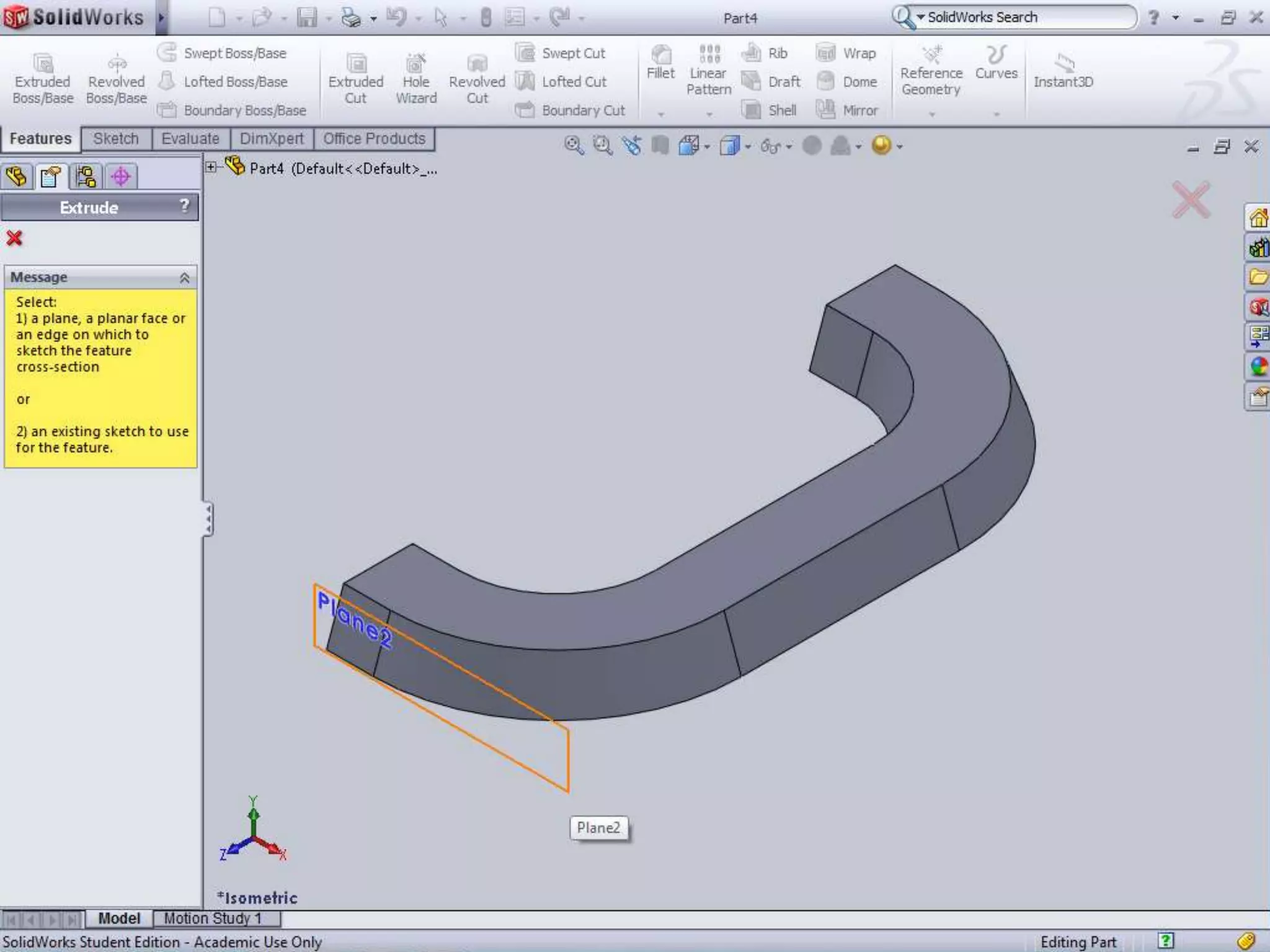Viewport: 1270px width, 952px height.
Task: Open the Evaluate tab
Action: click(x=190, y=138)
